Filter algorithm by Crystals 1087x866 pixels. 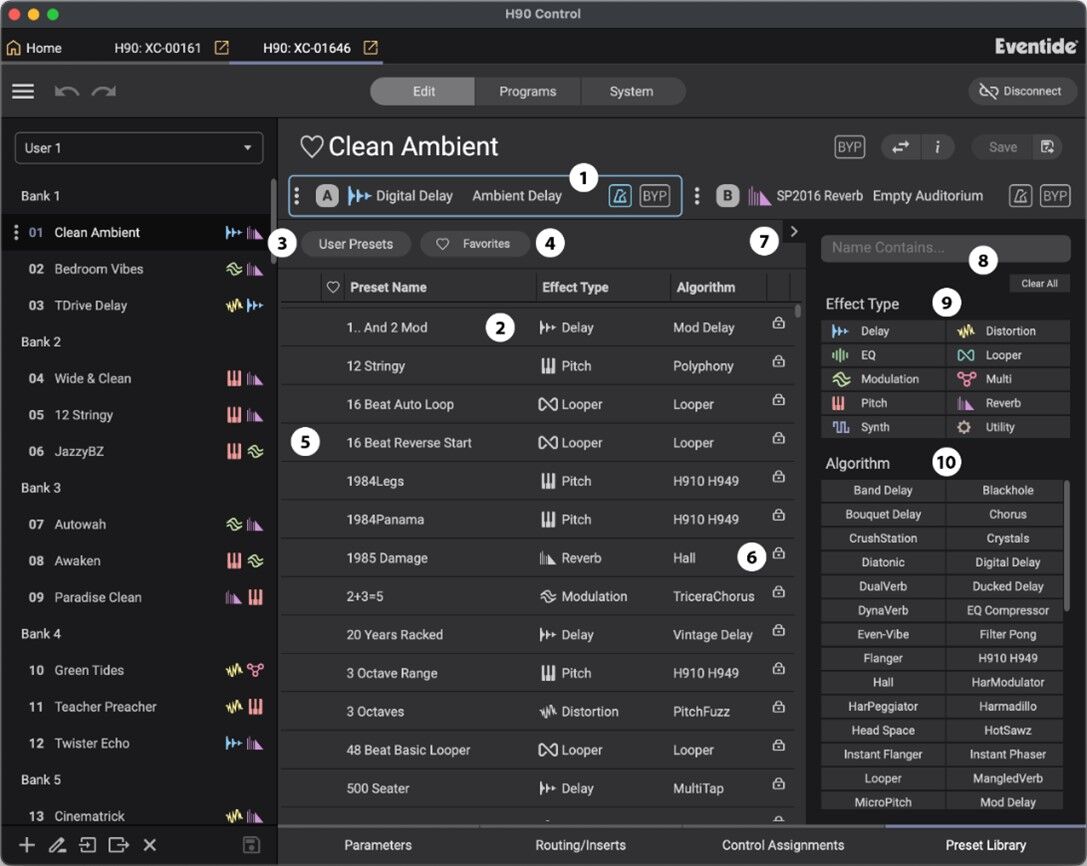click(1007, 539)
